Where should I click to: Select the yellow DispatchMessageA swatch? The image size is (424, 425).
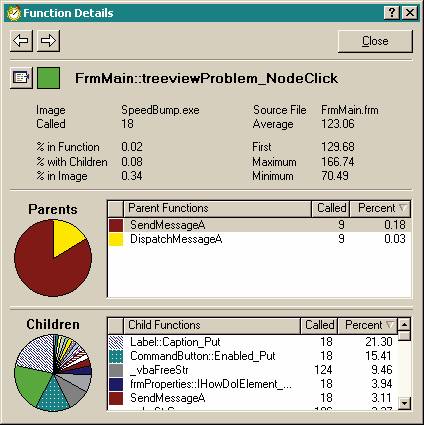click(x=116, y=239)
